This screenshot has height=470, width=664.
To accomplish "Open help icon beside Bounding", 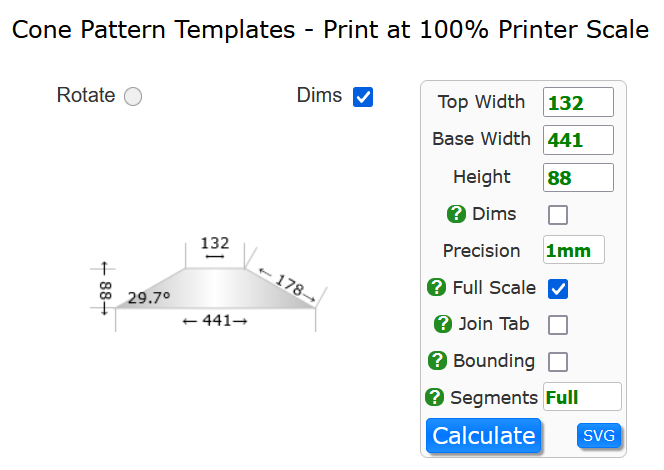I will click(437, 361).
